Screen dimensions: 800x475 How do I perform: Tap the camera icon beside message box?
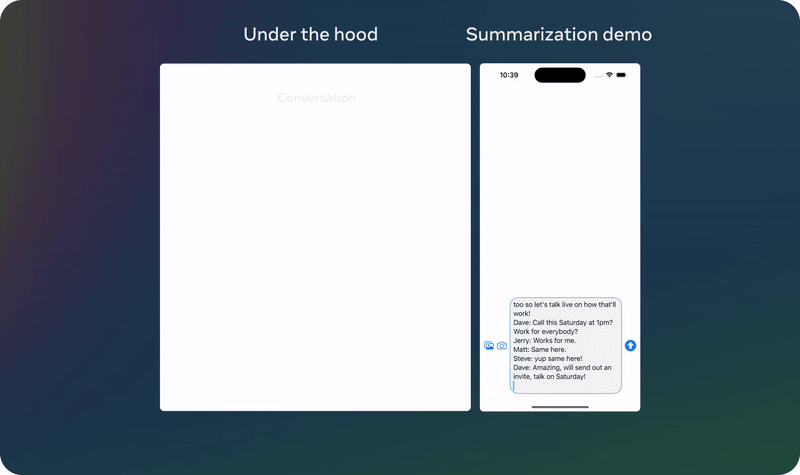[502, 345]
